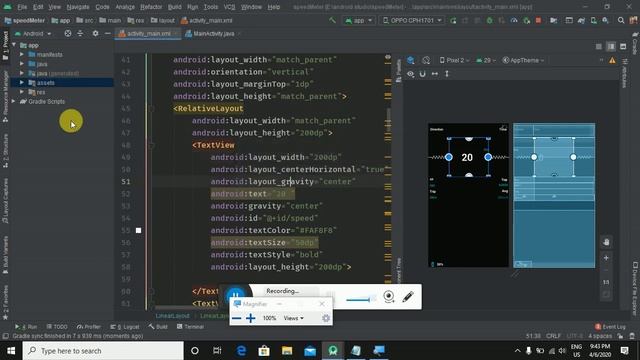Select the activity_main.xml tab
640x360 pixels.
click(x=148, y=33)
